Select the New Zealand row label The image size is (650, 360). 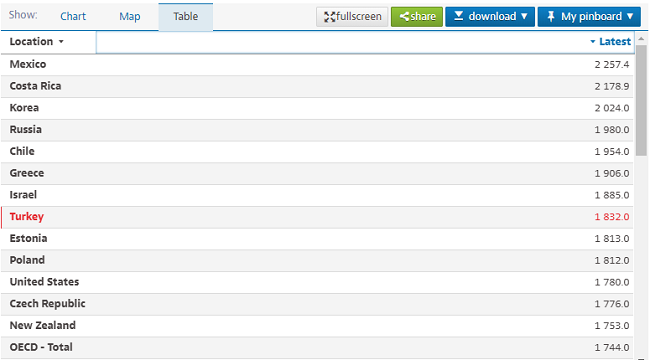click(x=43, y=326)
